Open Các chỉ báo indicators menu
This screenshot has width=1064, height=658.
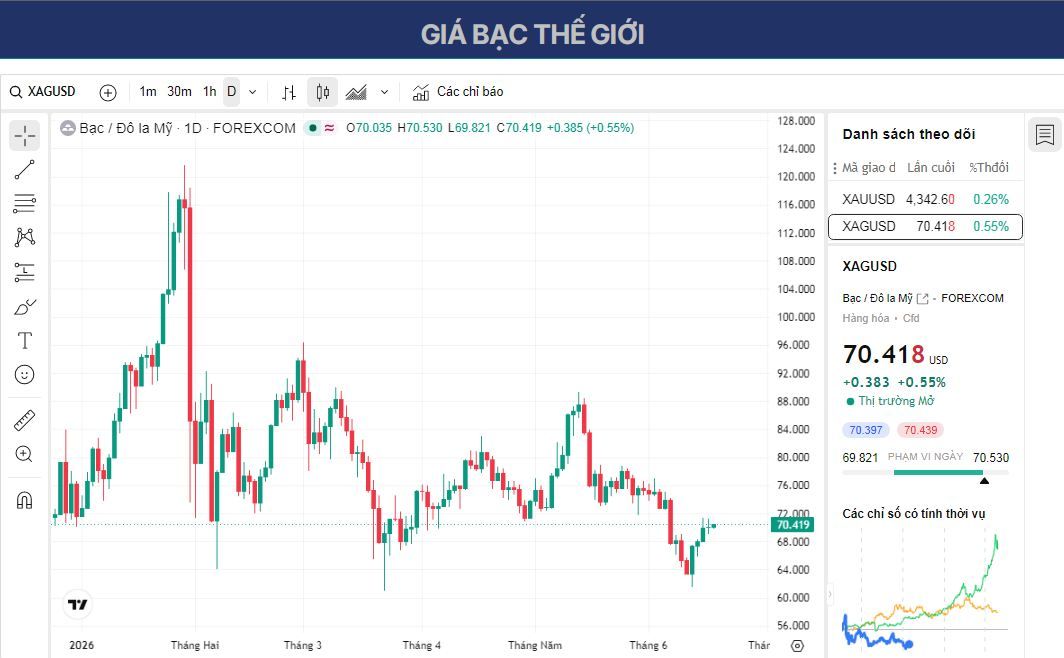click(x=458, y=92)
